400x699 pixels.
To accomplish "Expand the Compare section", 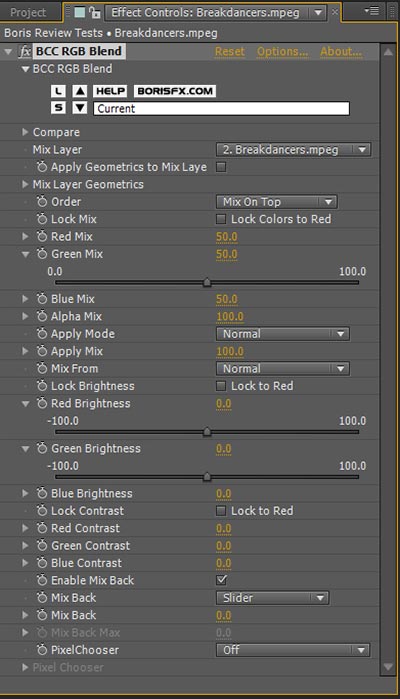I will pos(25,132).
